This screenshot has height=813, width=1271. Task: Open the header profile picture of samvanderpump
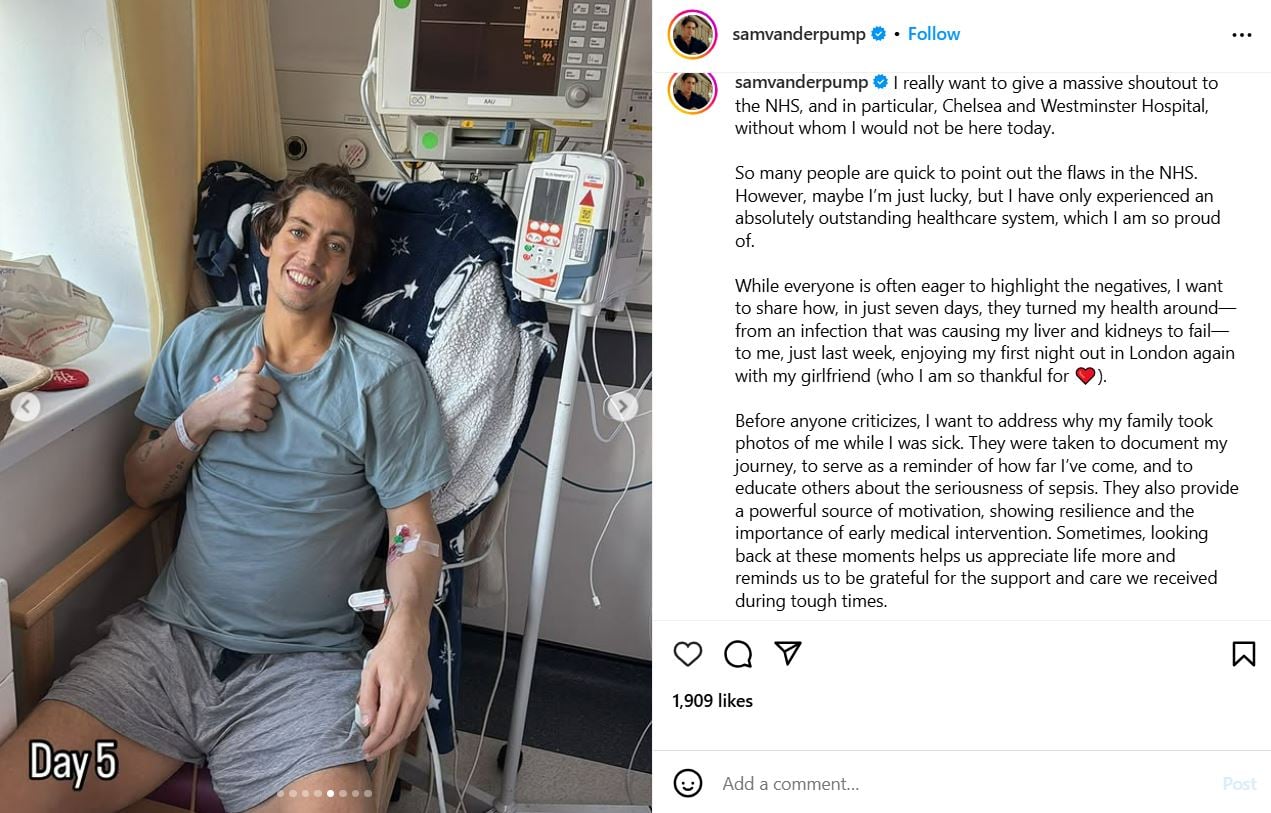click(x=692, y=35)
